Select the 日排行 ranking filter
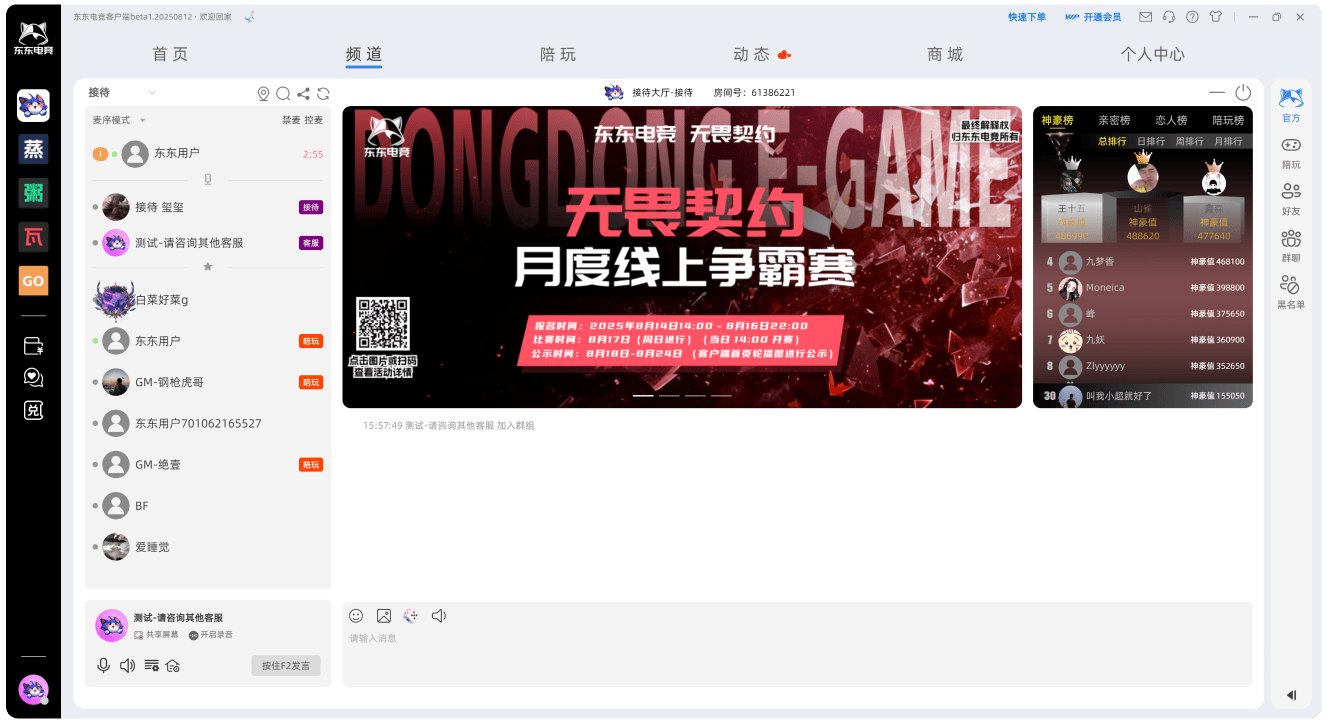The width and height of the screenshot is (1327, 727). (1151, 141)
